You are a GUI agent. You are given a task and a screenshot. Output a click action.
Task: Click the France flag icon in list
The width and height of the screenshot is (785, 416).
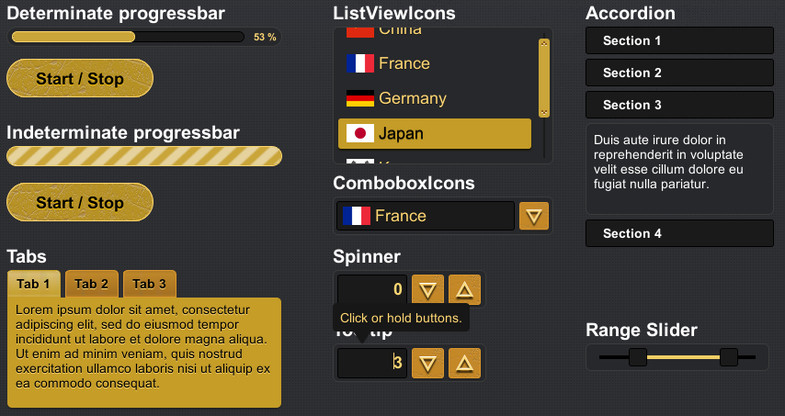pyautogui.click(x=360, y=64)
